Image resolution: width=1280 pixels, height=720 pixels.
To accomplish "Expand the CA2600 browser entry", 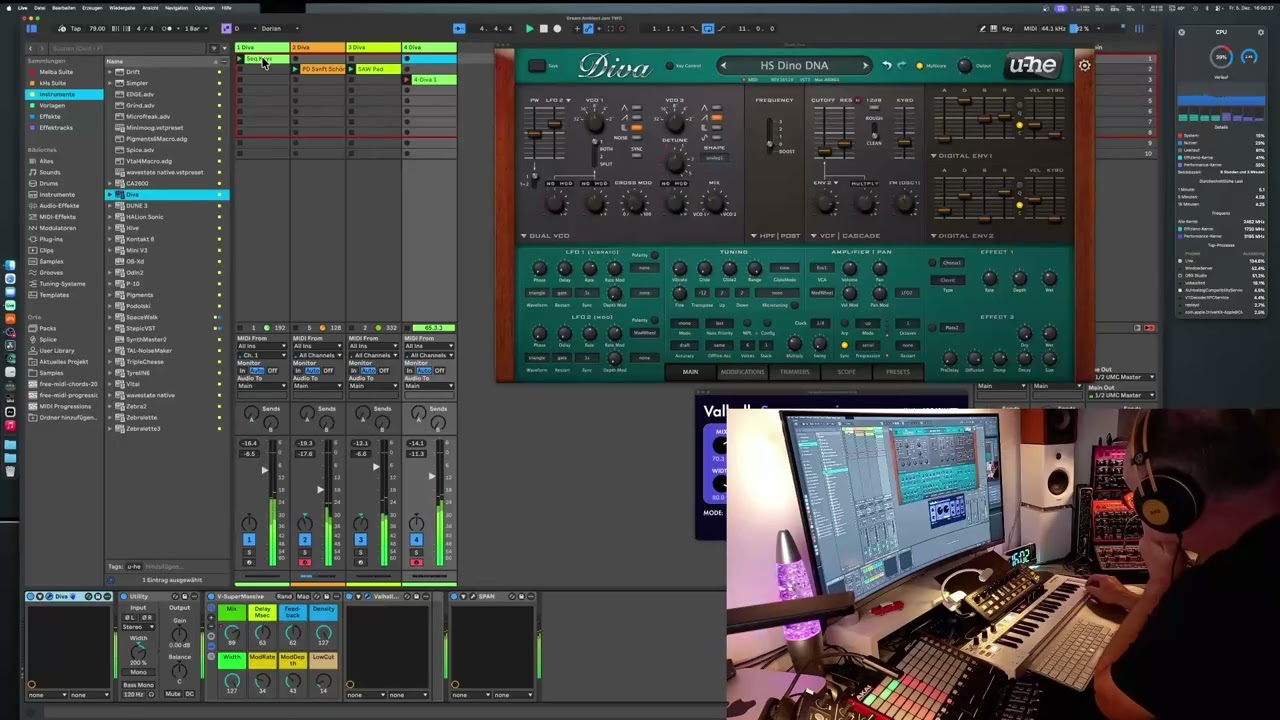I will [110, 183].
